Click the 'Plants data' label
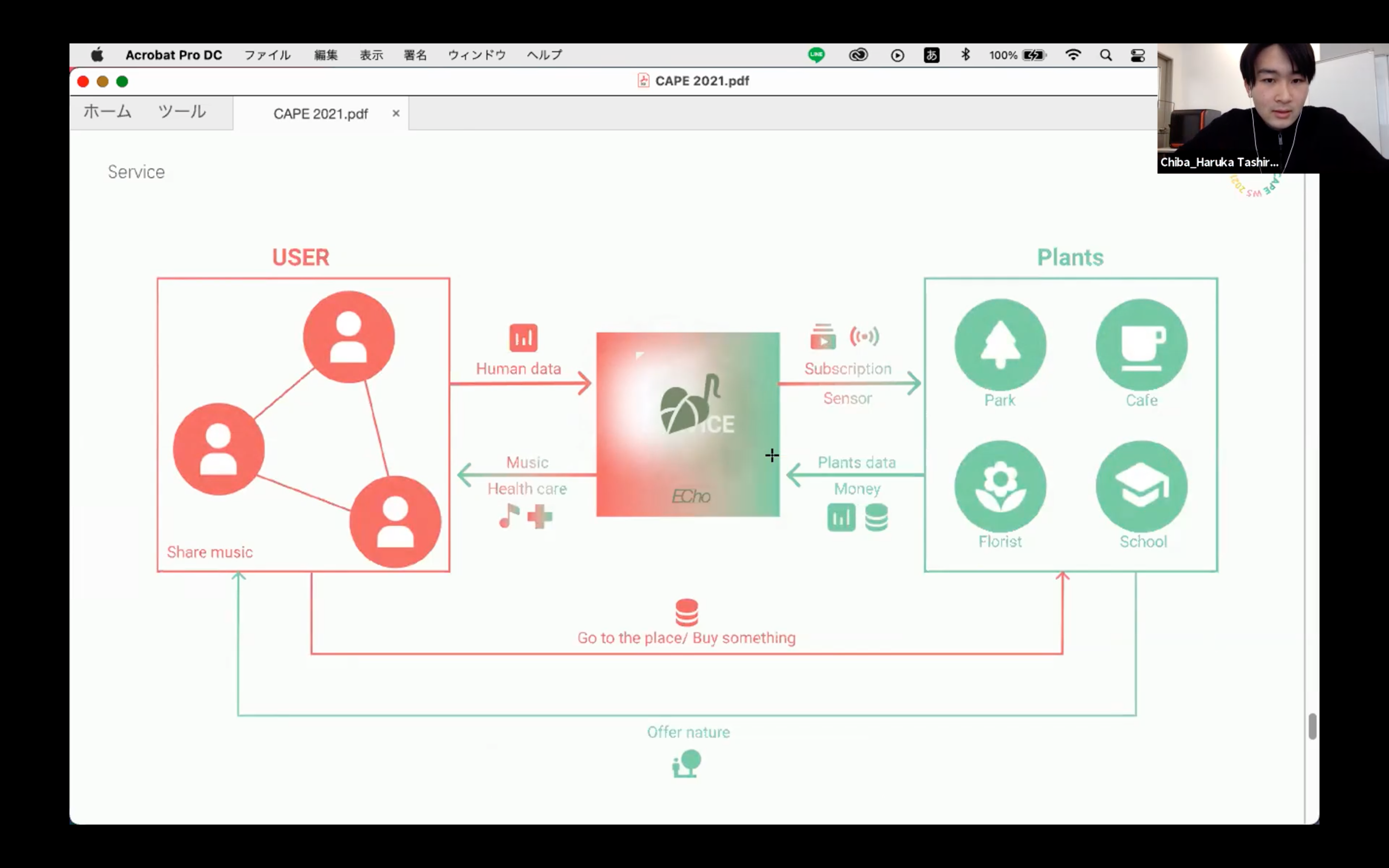Screen dimensions: 1389x868 click(x=857, y=462)
